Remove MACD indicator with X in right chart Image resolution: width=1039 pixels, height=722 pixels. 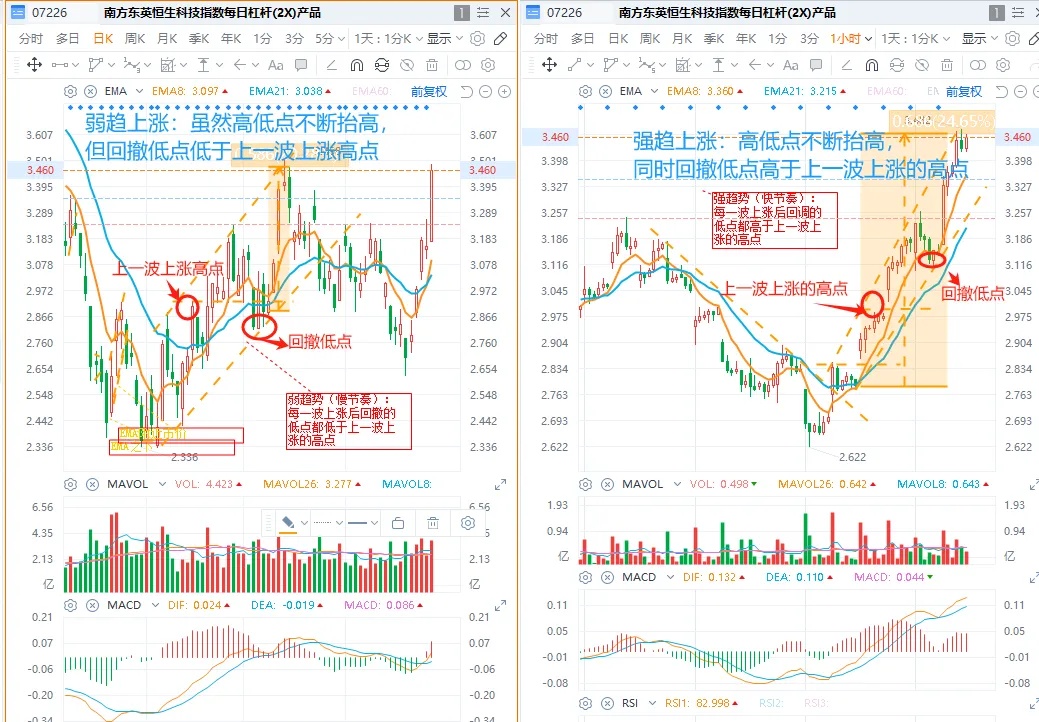(x=607, y=577)
